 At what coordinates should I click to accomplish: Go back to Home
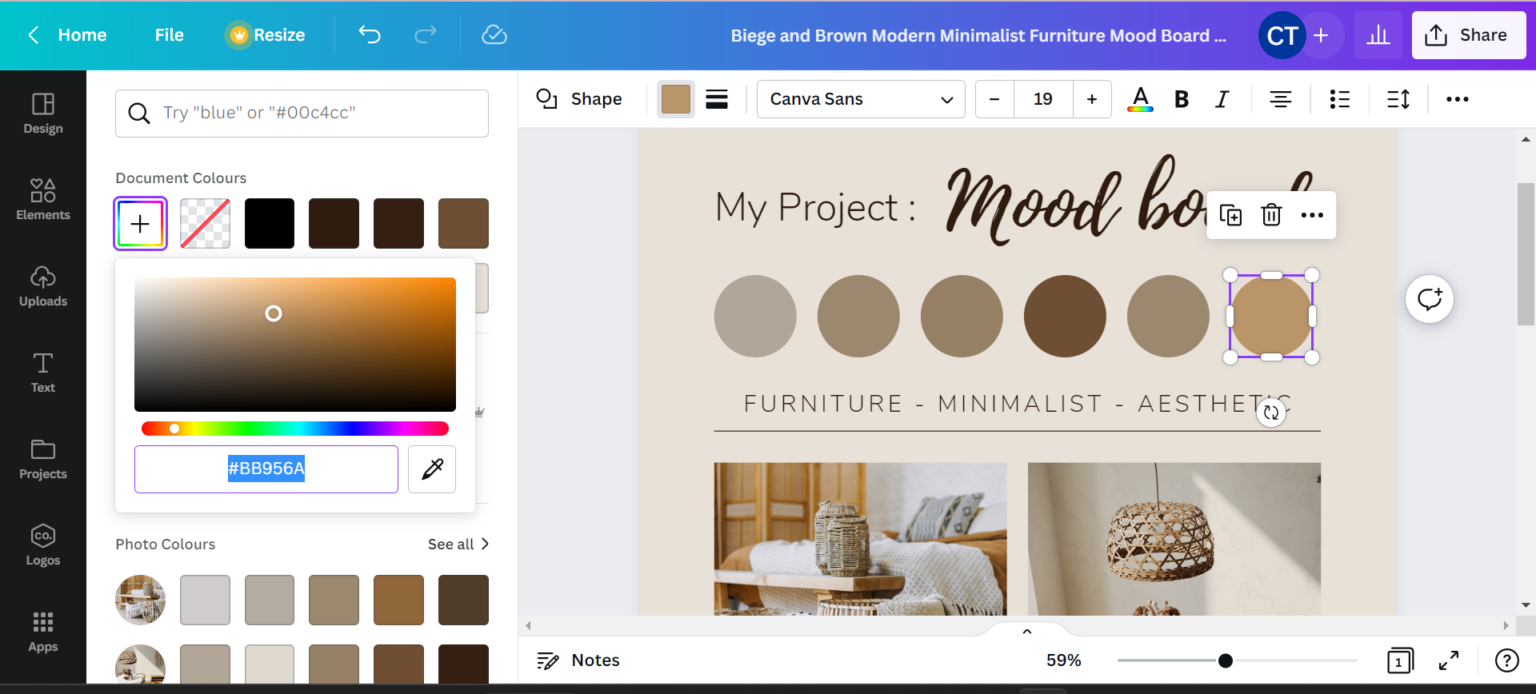coord(66,35)
